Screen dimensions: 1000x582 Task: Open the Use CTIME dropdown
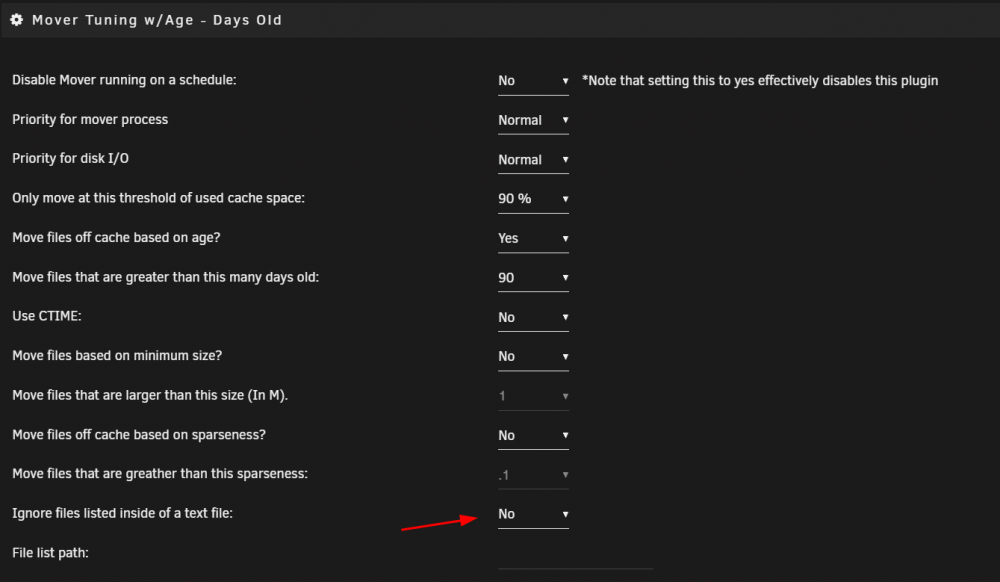click(533, 317)
